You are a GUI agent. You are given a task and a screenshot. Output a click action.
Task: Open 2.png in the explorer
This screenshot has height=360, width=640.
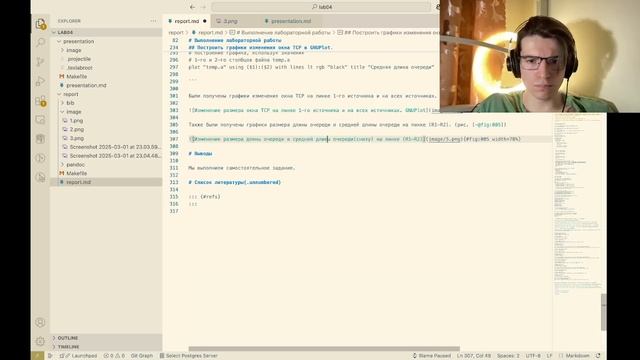pos(76,129)
